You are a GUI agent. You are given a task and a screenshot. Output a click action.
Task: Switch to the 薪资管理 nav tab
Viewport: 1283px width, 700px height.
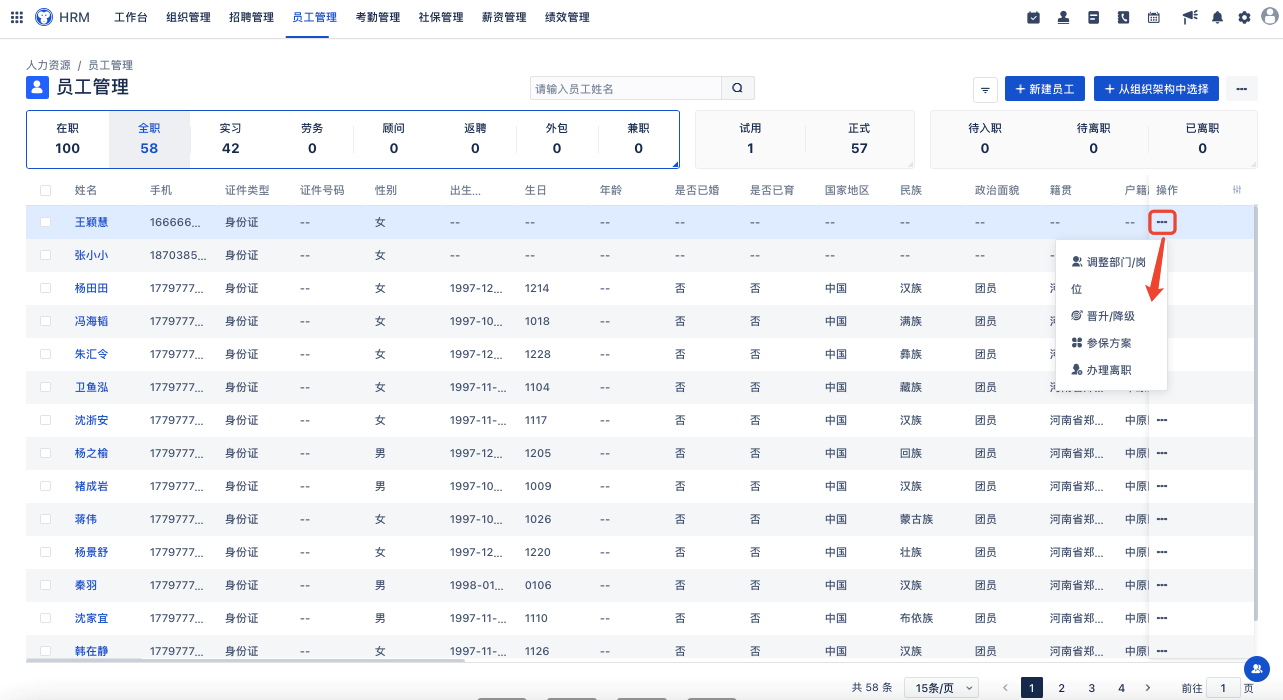click(504, 17)
